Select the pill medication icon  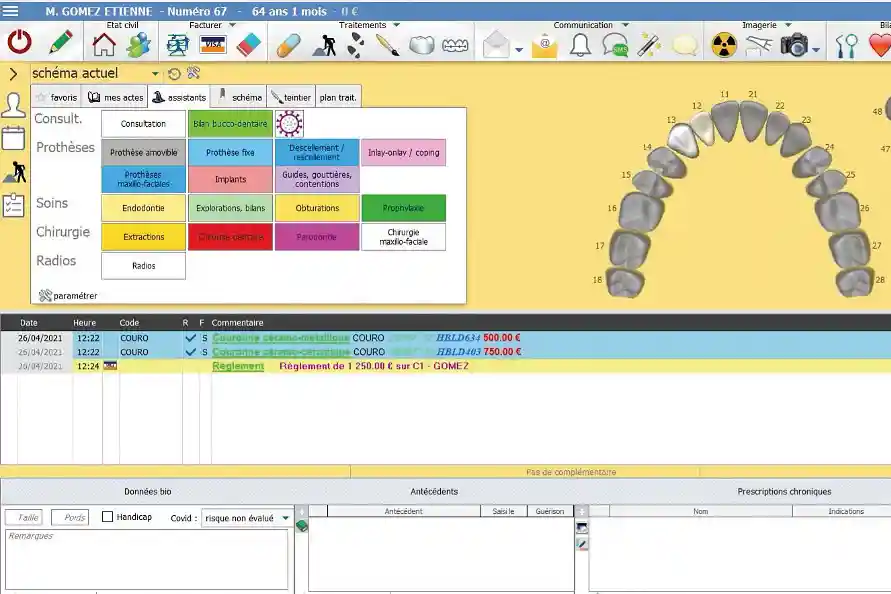(x=288, y=44)
